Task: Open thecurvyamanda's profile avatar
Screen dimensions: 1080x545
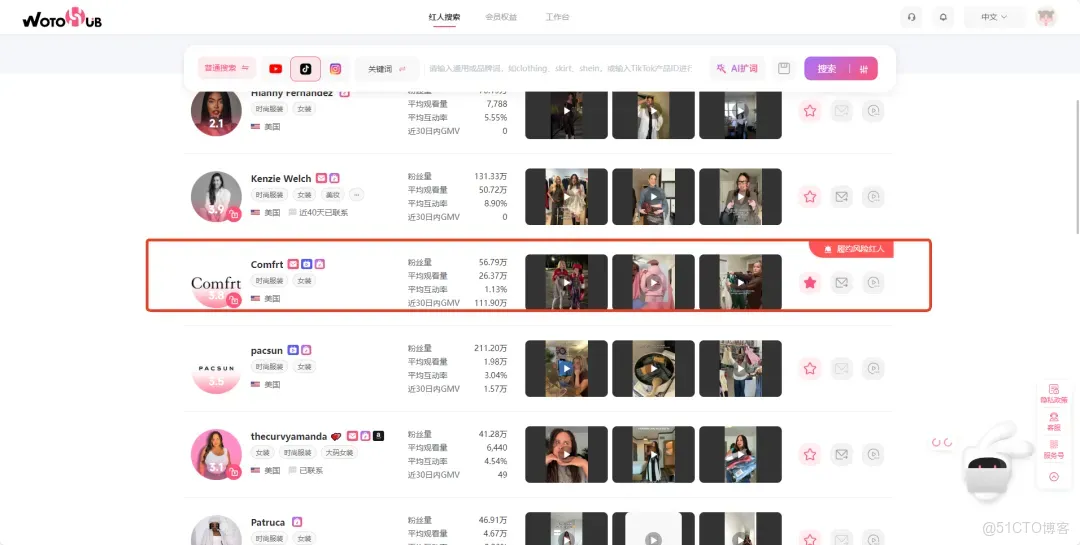Action: [x=216, y=454]
